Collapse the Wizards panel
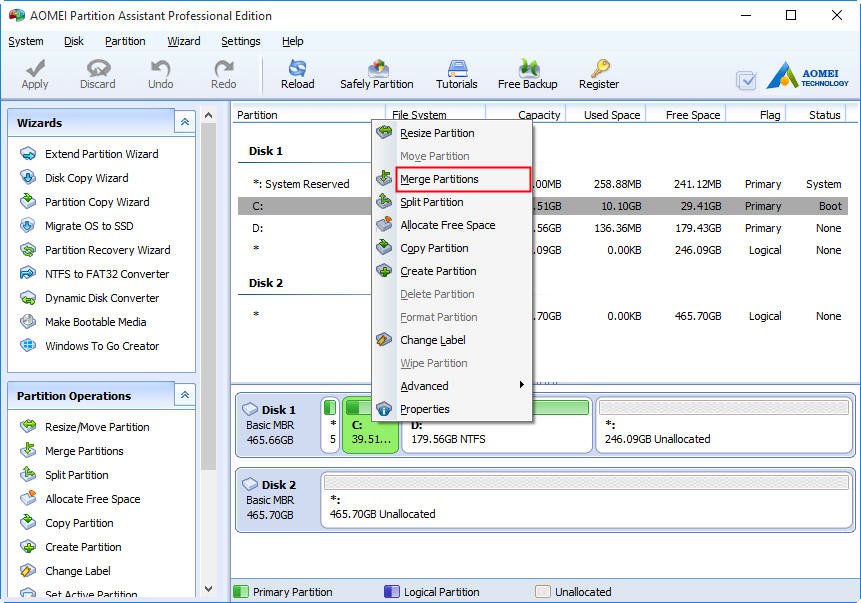 click(184, 121)
